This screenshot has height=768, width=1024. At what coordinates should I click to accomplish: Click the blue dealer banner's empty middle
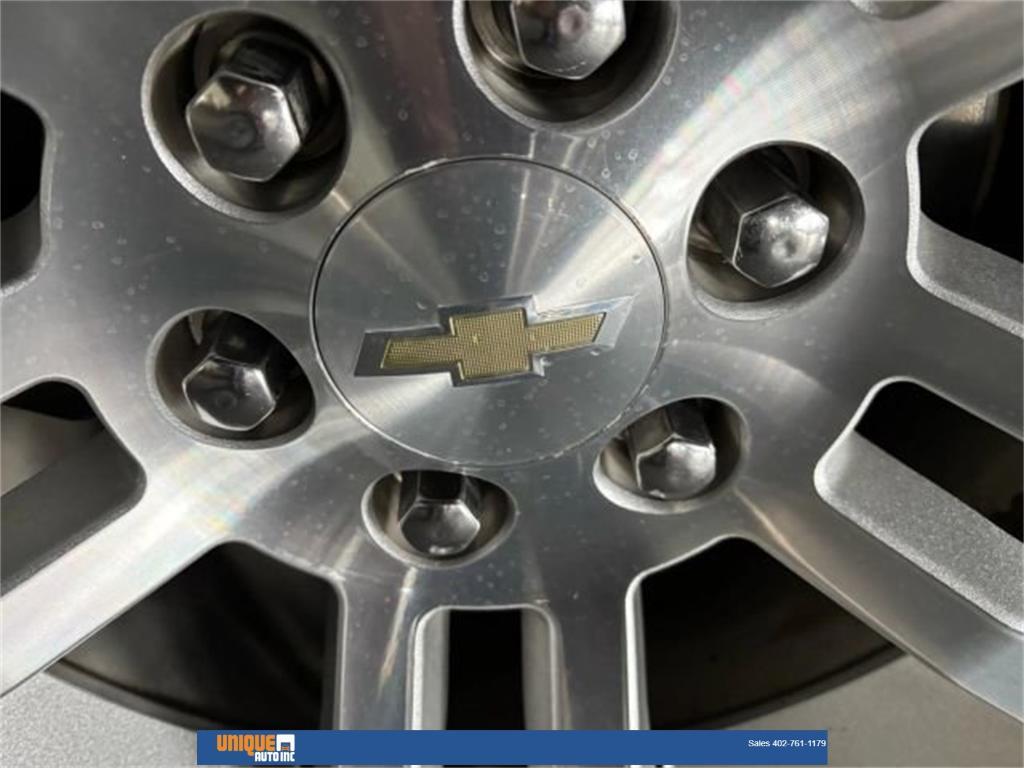point(520,748)
